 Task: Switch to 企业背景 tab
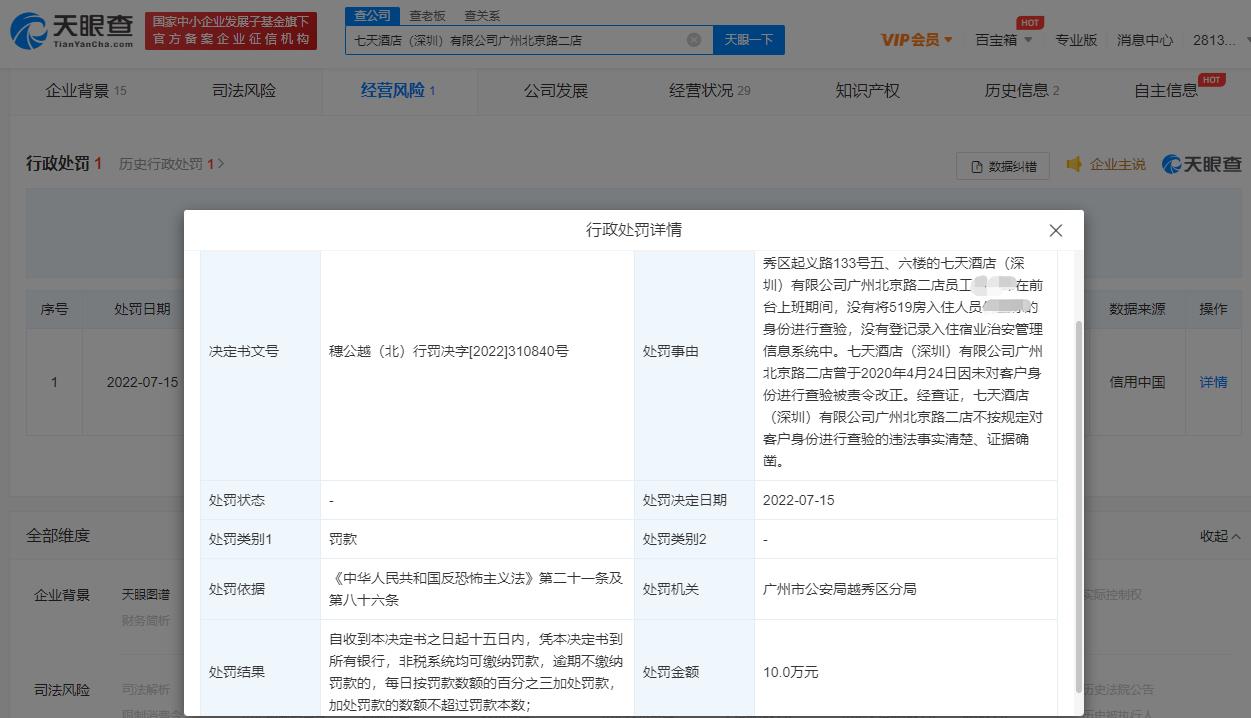(x=86, y=90)
